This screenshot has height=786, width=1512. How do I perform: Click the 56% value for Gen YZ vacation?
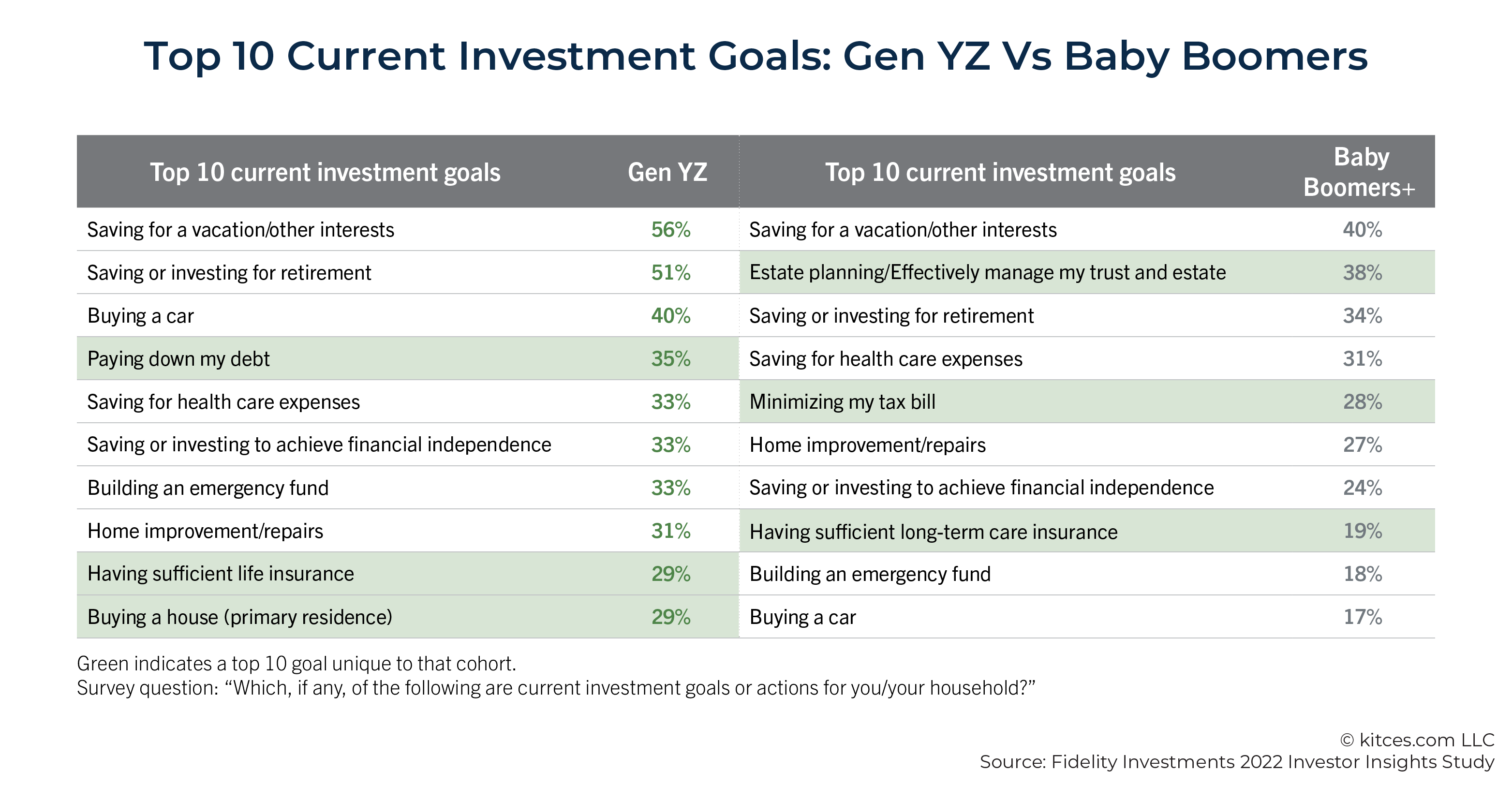[671, 230]
